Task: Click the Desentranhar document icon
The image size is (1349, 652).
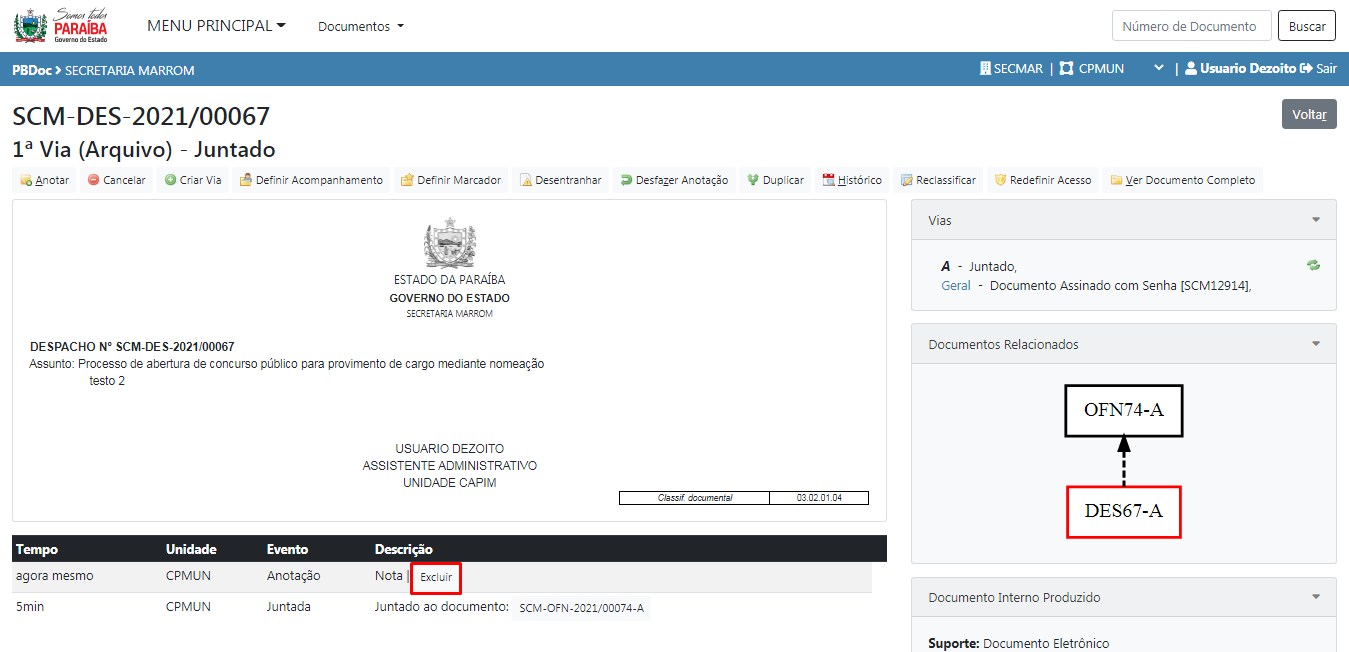Action: pyautogui.click(x=525, y=181)
